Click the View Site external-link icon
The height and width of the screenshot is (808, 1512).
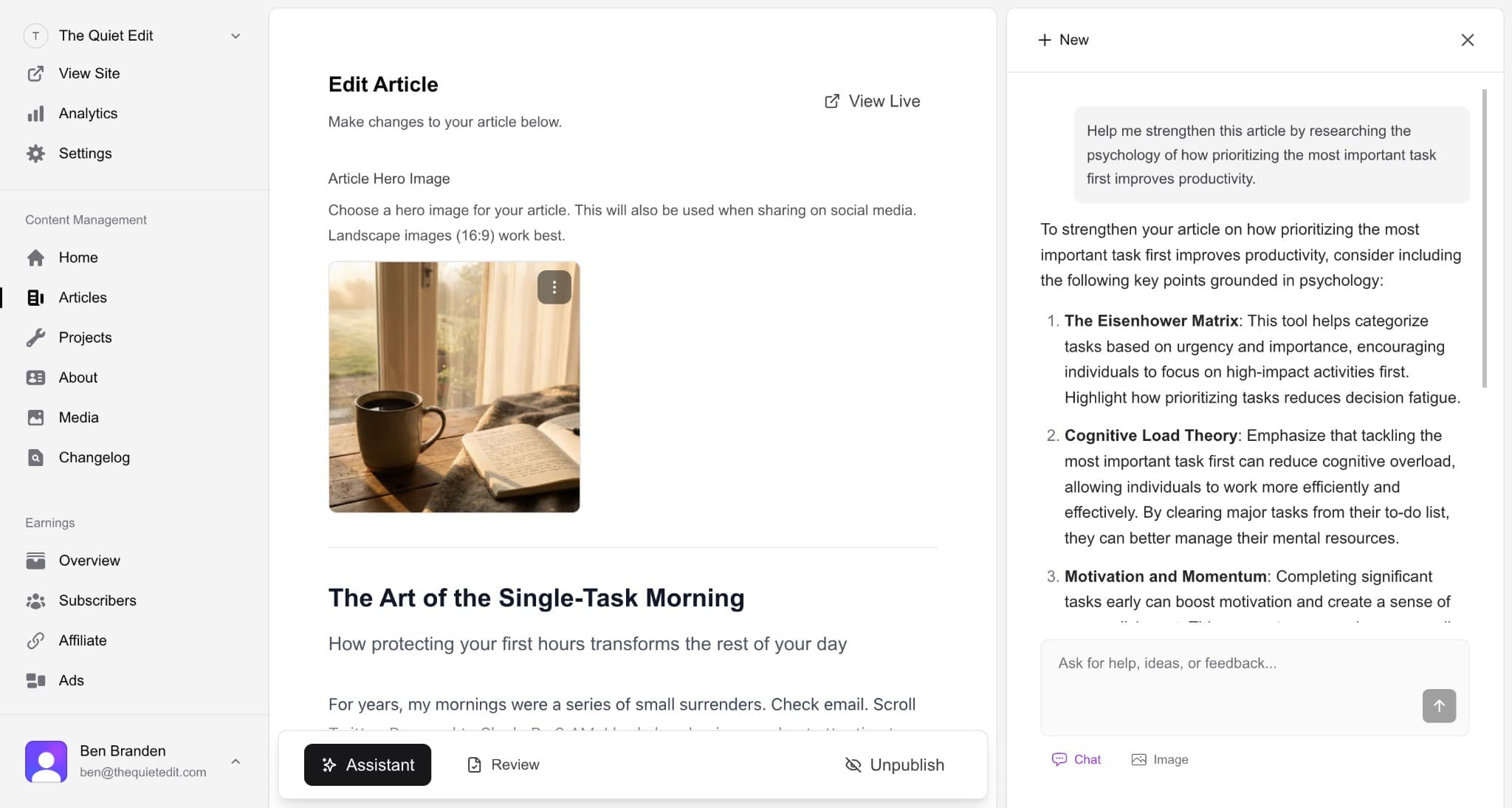point(36,73)
